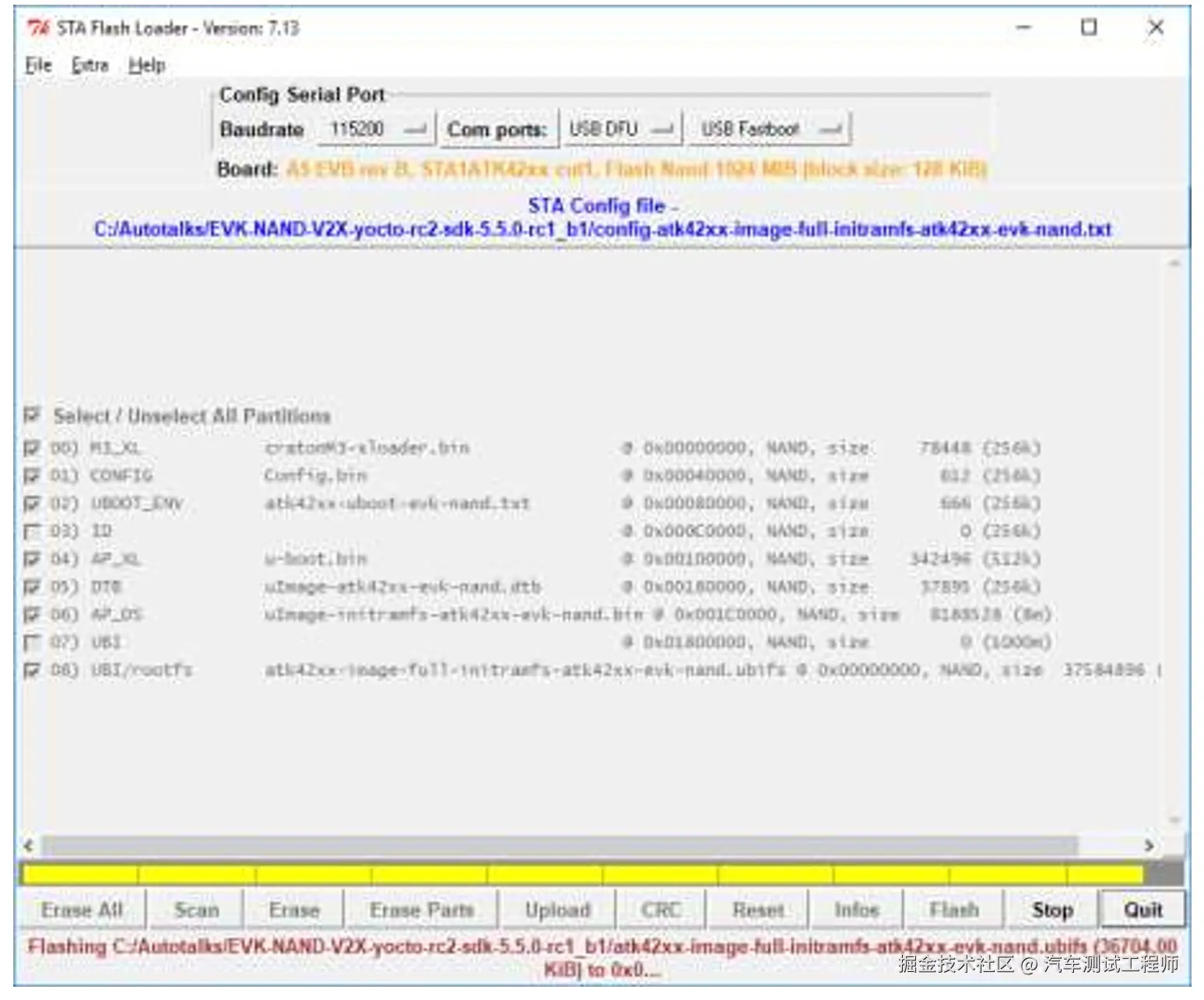Click the vertical scrollbar up arrow

[1174, 265]
